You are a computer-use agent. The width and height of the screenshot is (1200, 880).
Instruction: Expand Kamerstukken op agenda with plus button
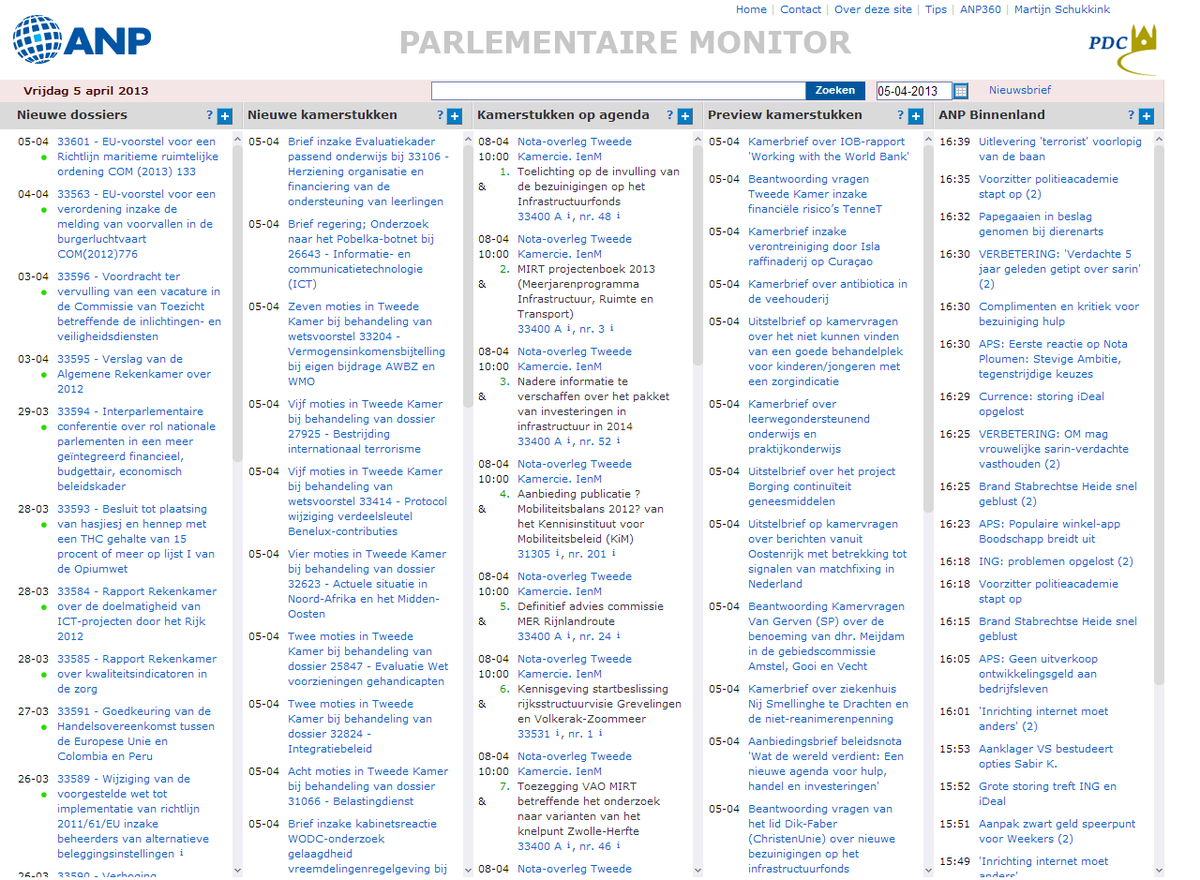(x=685, y=116)
